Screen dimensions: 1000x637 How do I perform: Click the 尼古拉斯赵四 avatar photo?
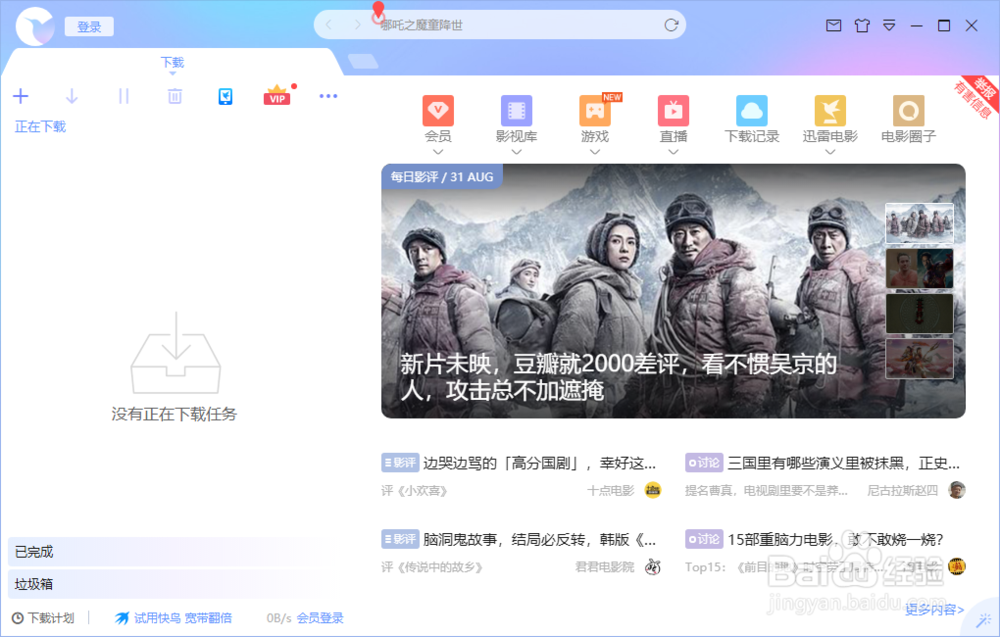coord(957,490)
